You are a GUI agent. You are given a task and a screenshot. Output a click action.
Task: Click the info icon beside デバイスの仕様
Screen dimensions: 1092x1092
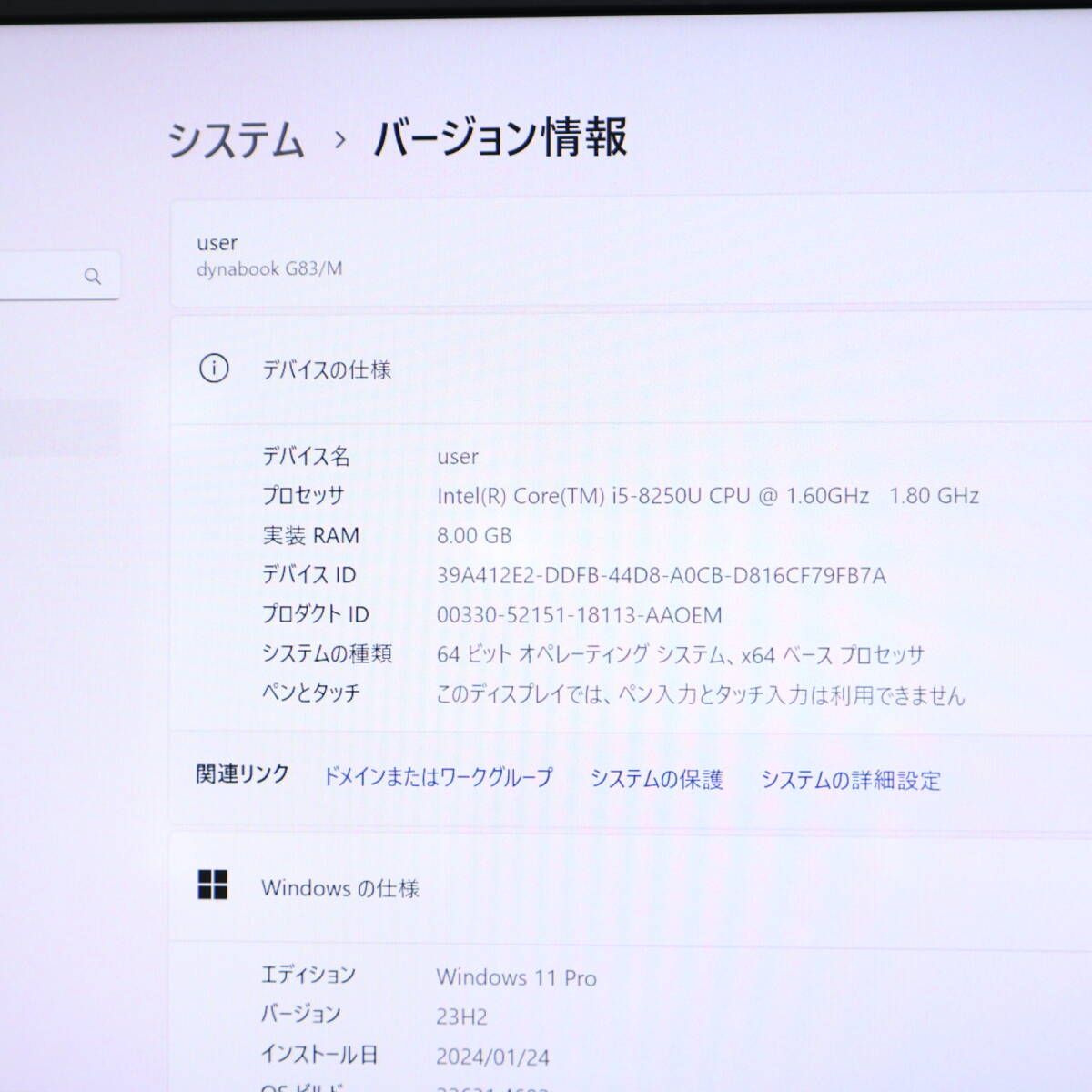coord(214,369)
